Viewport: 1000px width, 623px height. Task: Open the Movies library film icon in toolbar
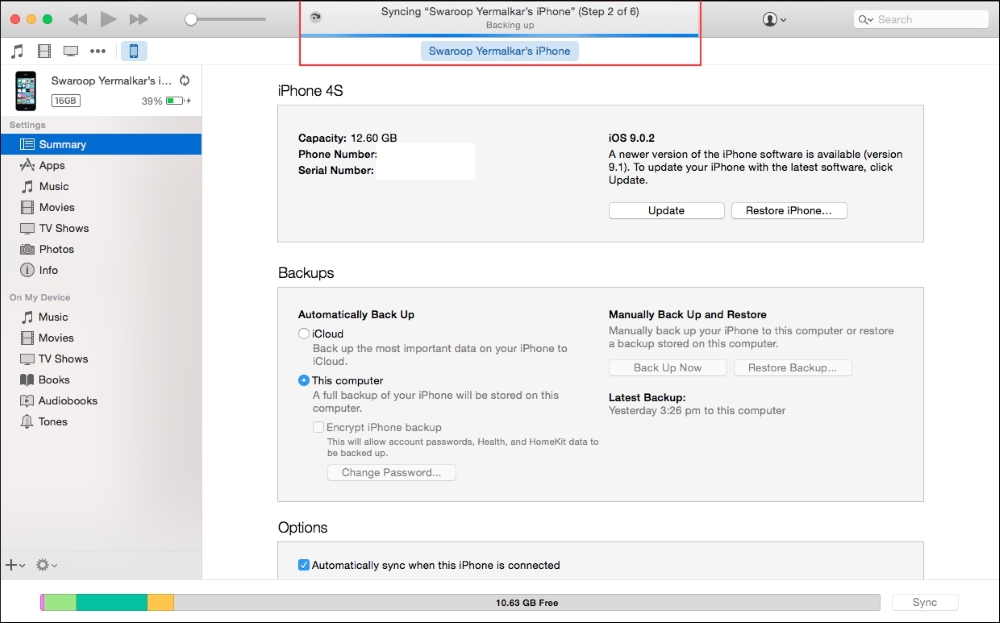44,51
